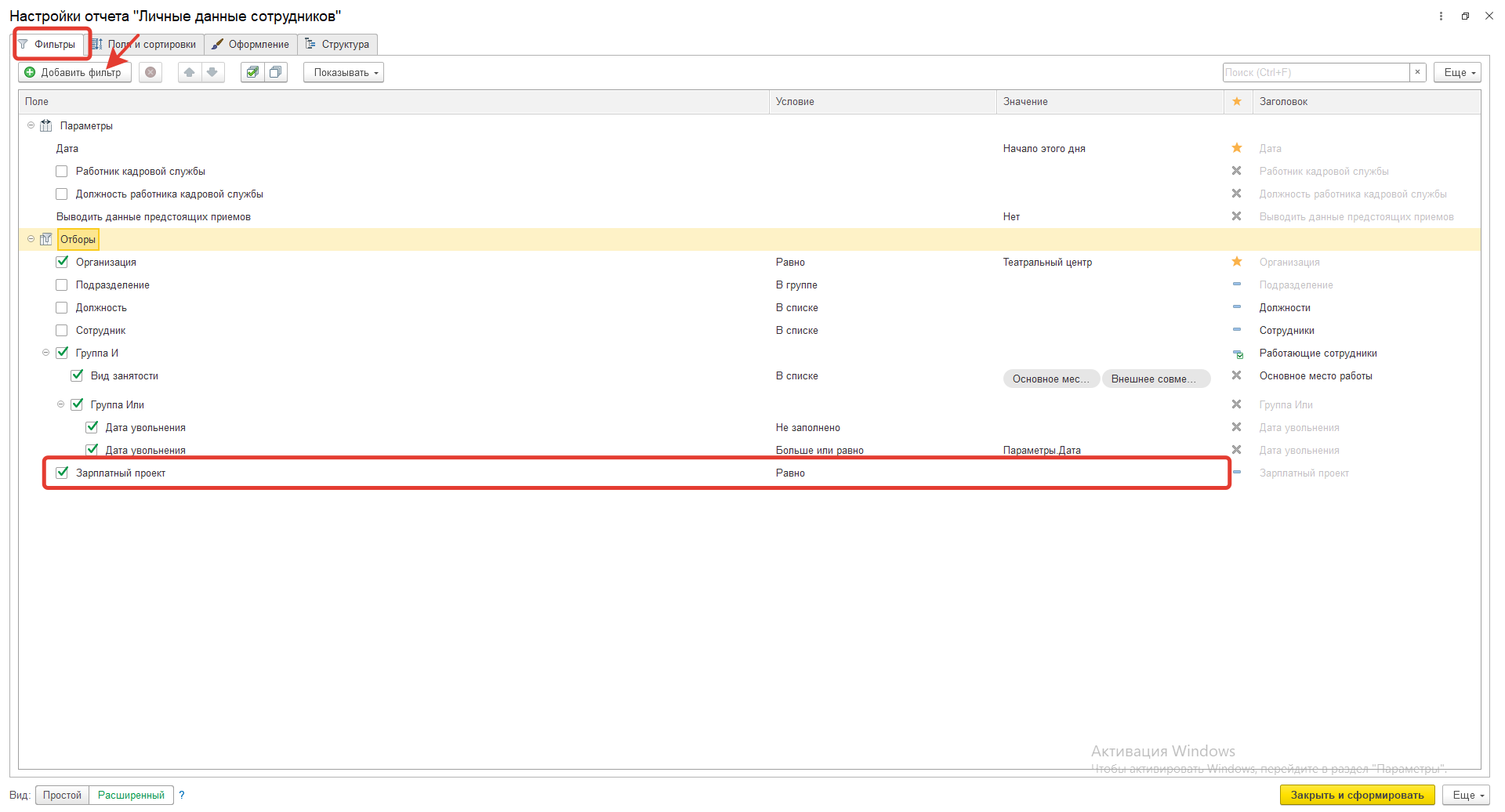Open the Показывать dropdown

click(343, 72)
